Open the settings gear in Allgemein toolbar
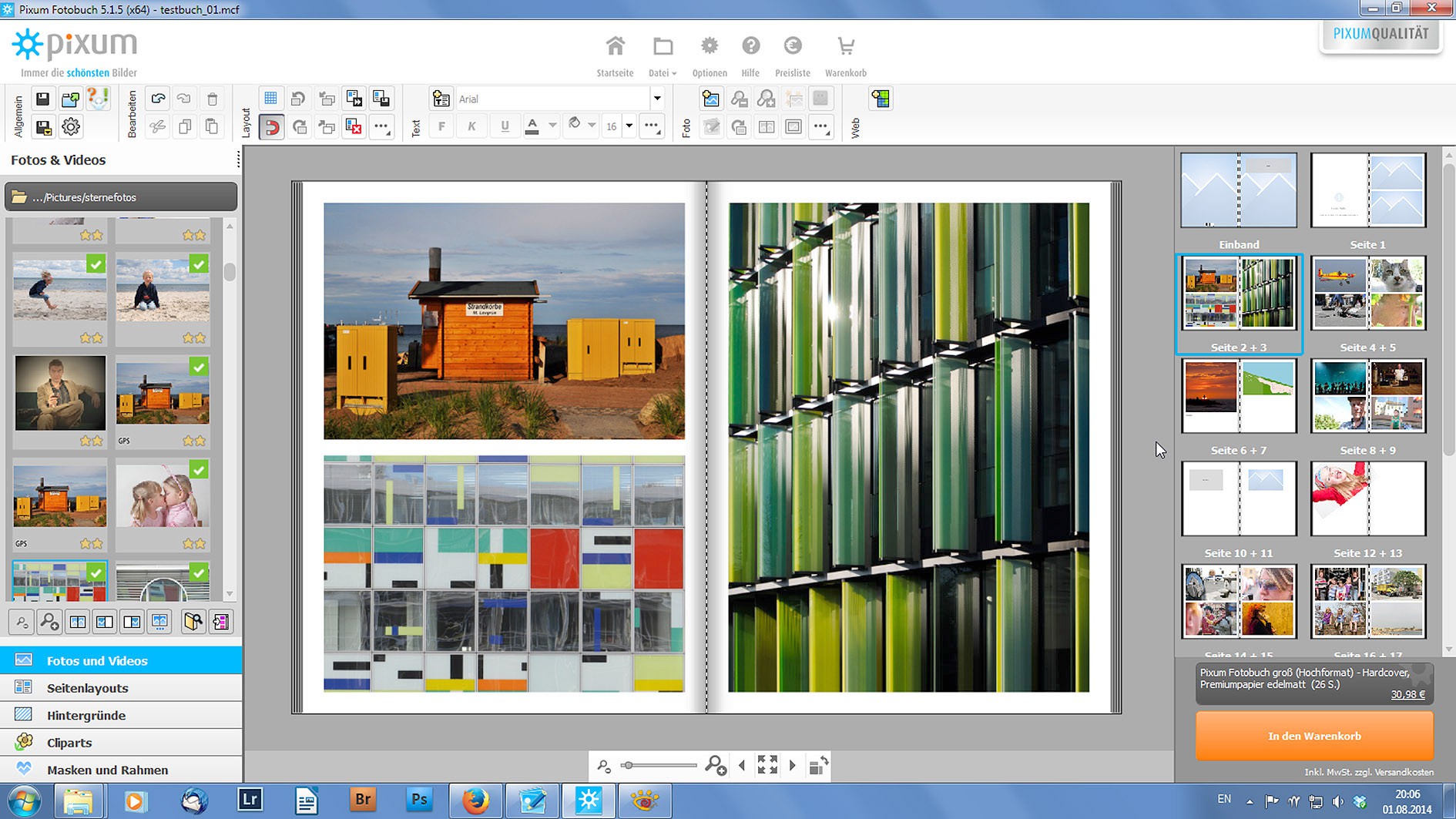Image resolution: width=1456 pixels, height=819 pixels. [71, 127]
